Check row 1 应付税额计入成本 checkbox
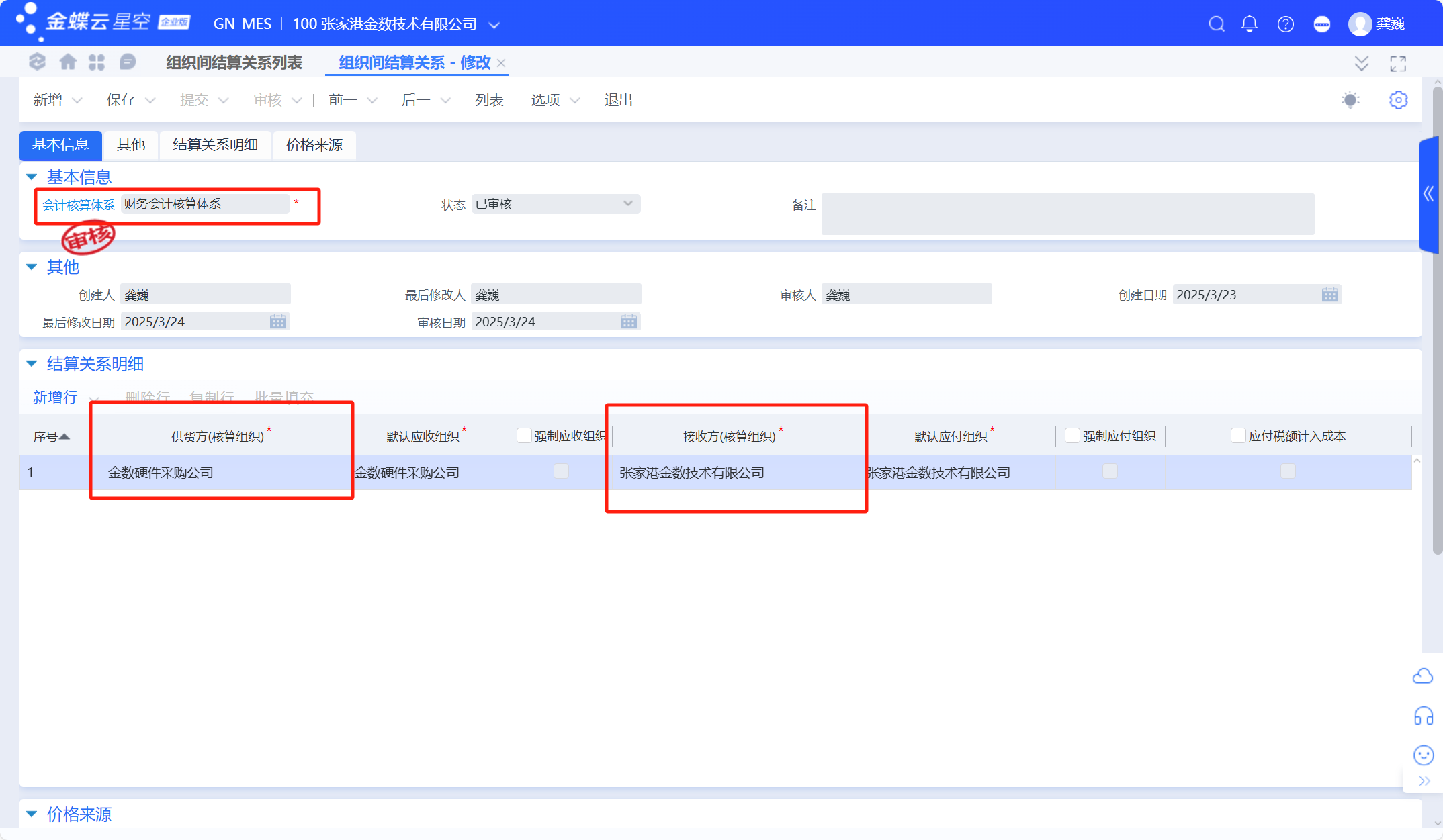This screenshot has width=1443, height=840. [x=1288, y=471]
